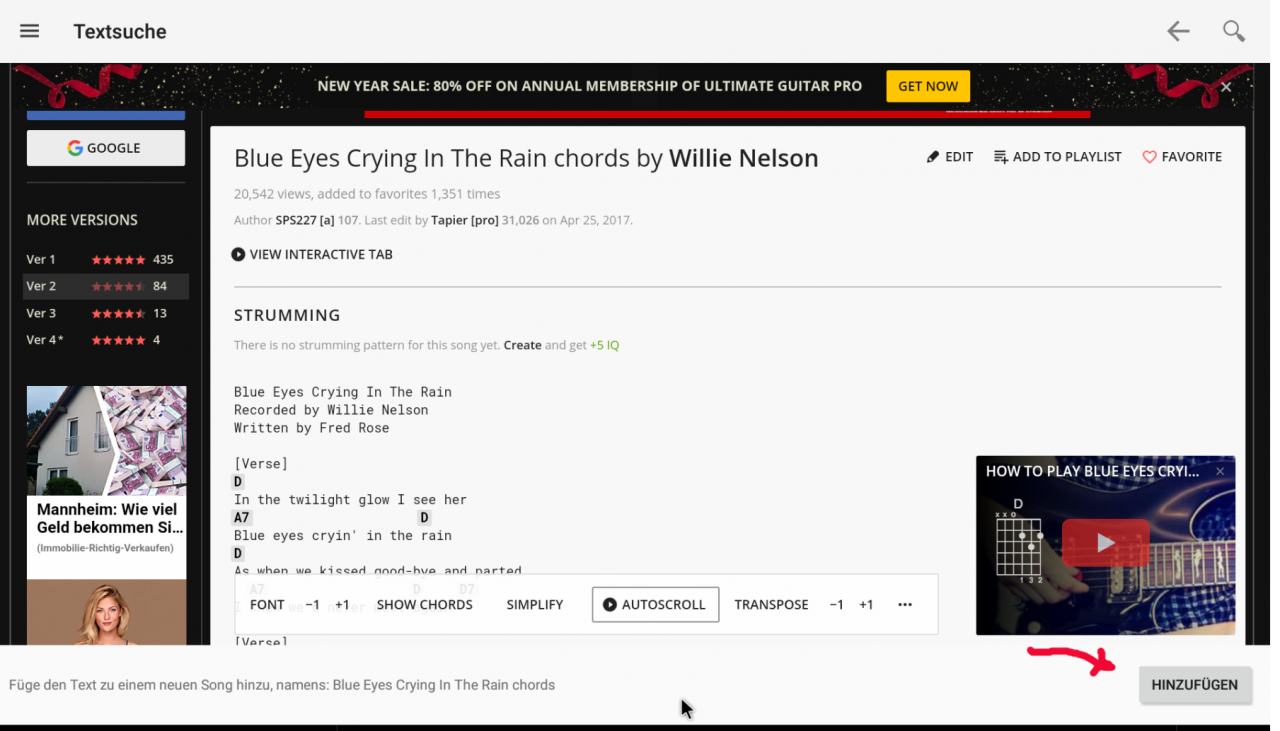This screenshot has height=731, width=1280.
Task: Click SIMPLIFY in the toolbar
Action: coord(535,605)
